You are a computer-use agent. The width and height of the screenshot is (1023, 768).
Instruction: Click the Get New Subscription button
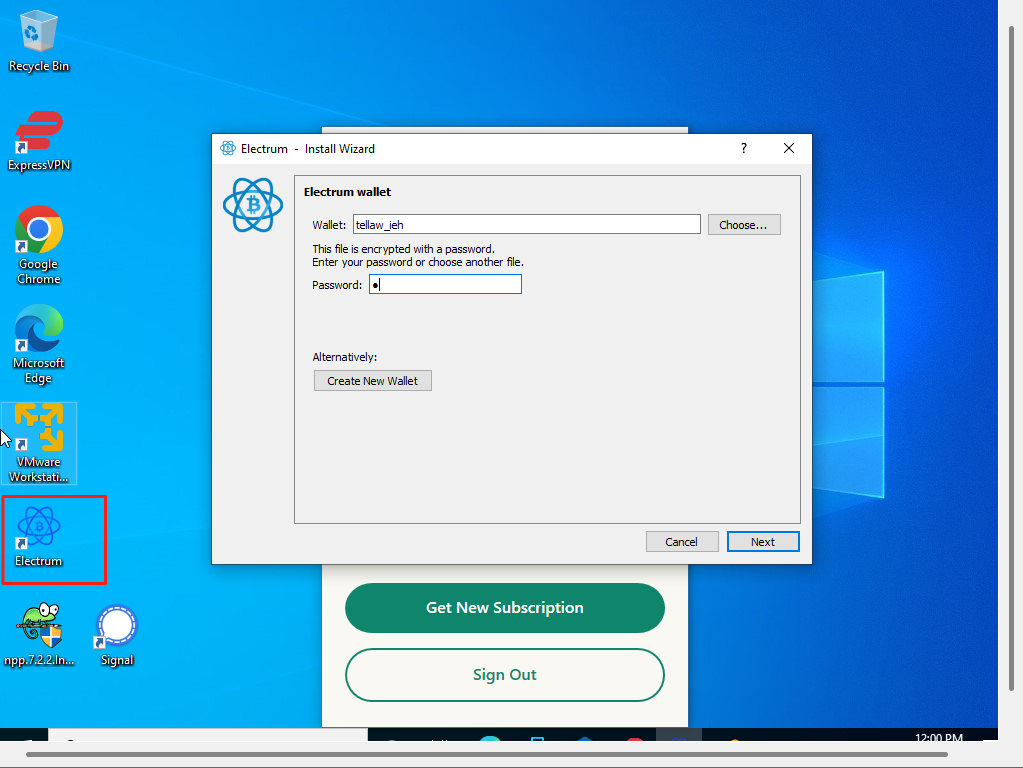pyautogui.click(x=504, y=608)
